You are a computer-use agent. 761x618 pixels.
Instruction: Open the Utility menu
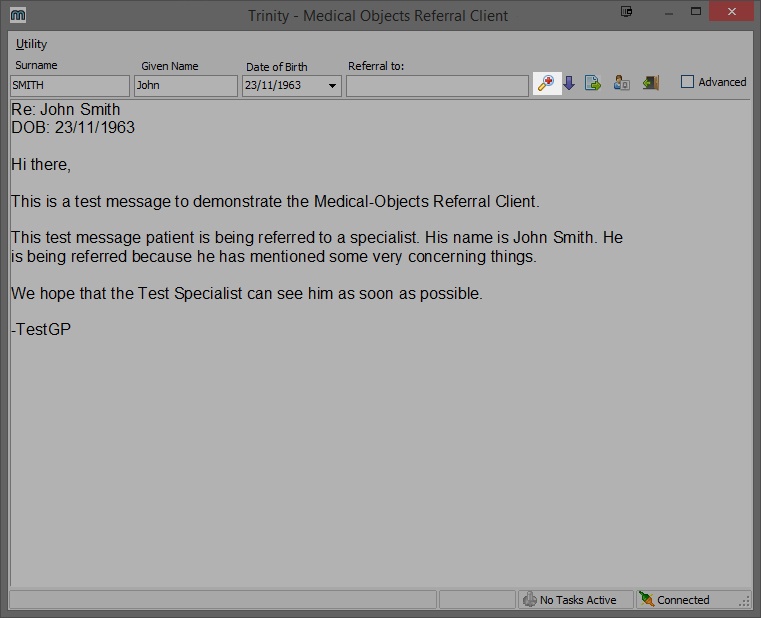[31, 44]
